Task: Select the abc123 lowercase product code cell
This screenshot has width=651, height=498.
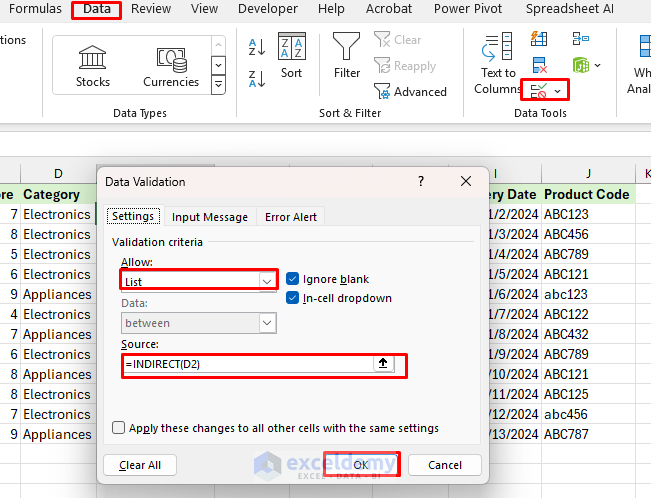Action: (588, 294)
